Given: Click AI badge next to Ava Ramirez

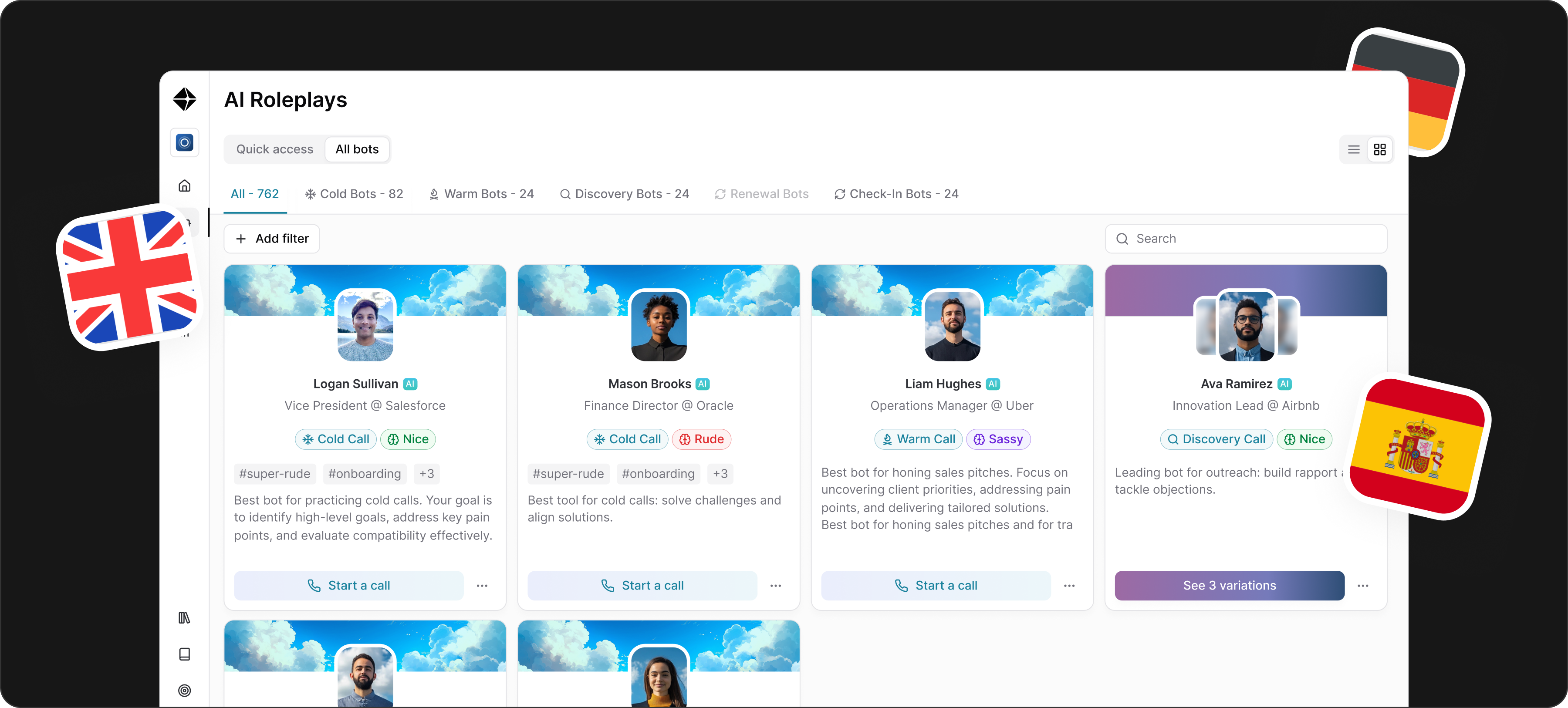Looking at the screenshot, I should [x=1284, y=384].
